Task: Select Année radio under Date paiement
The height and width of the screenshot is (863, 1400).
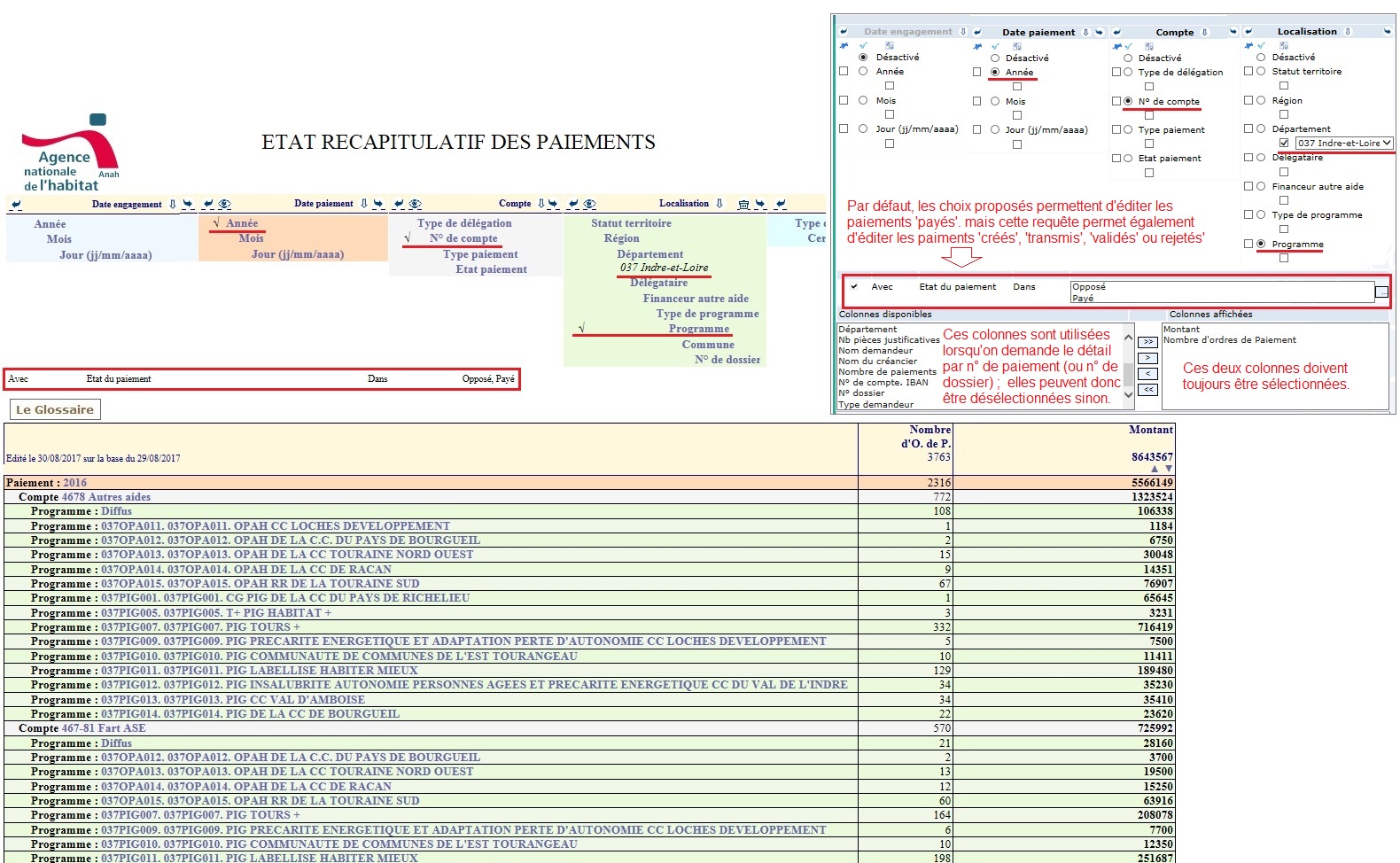Action: click(x=995, y=72)
